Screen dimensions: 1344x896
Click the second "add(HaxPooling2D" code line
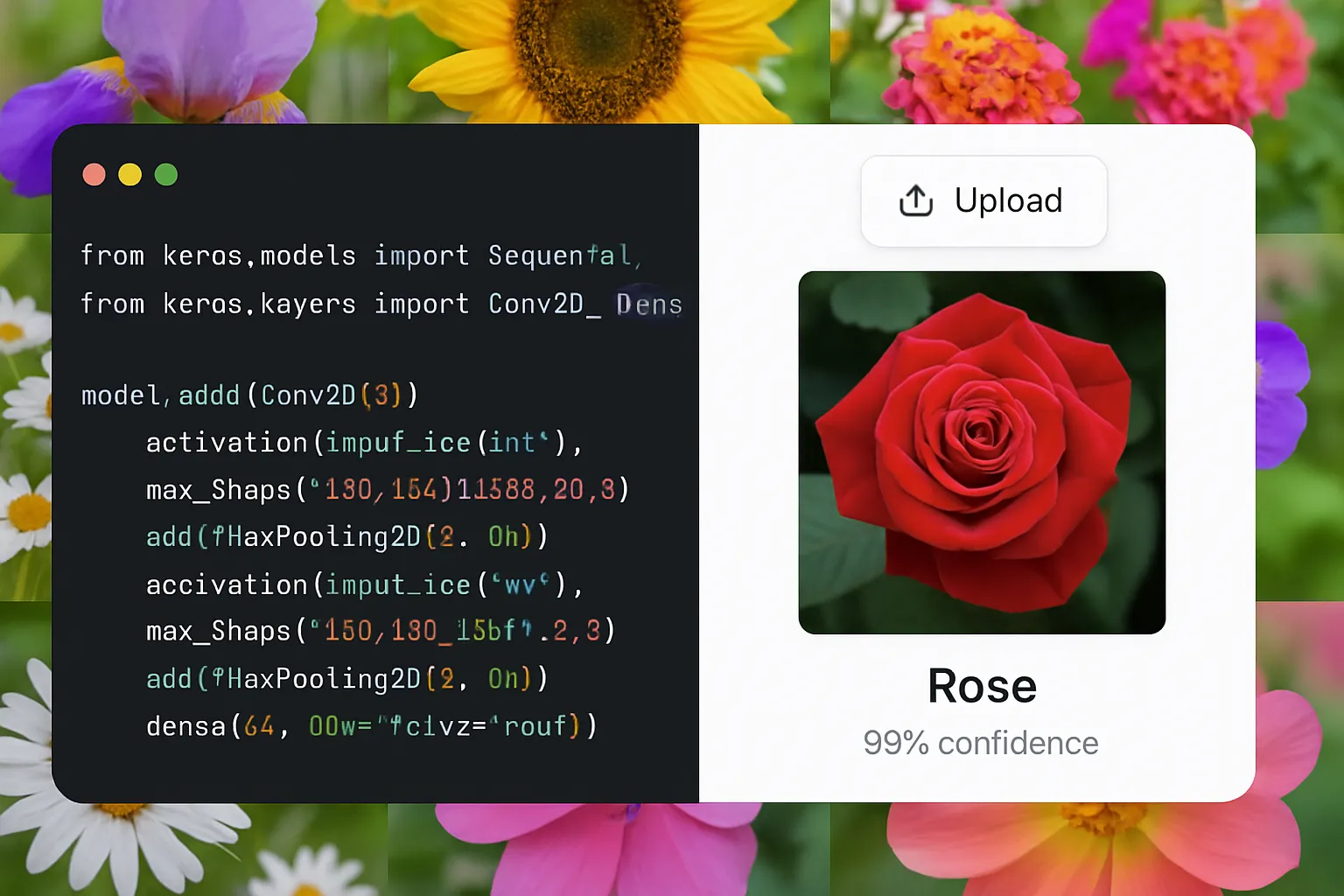(347, 679)
